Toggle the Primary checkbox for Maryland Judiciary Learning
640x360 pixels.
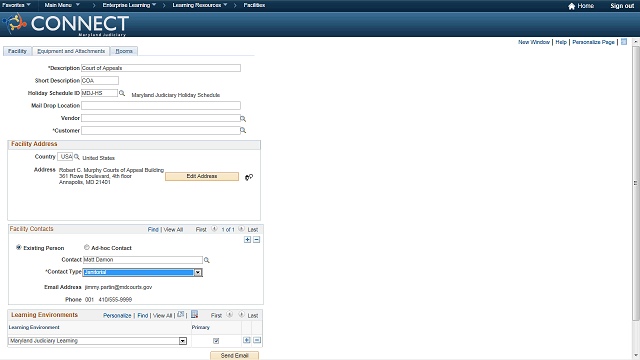click(x=216, y=341)
